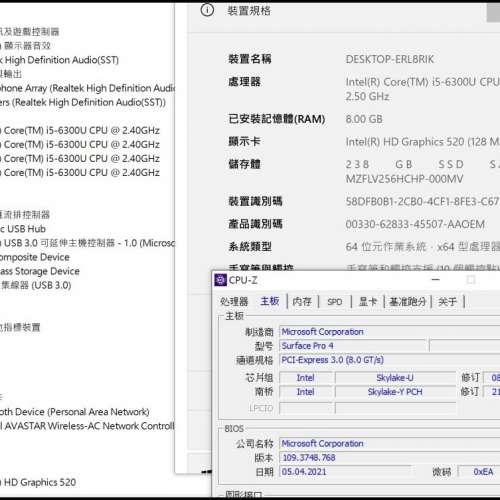The image size is (500, 500).
Task: Select the 集線器 (USB 3.0) row
Action: (36, 285)
